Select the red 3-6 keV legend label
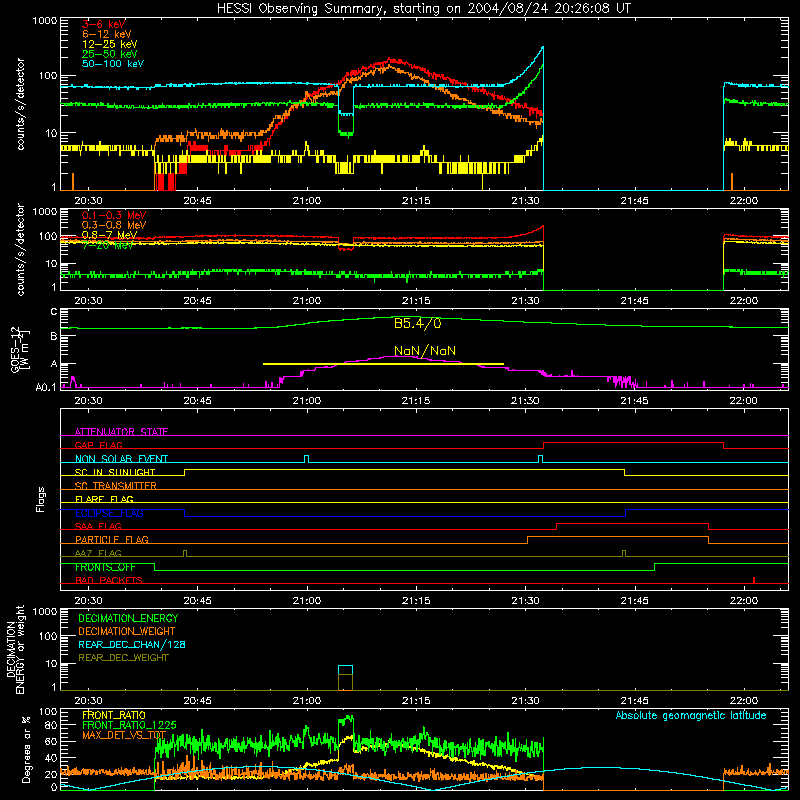The image size is (800, 800). click(x=104, y=24)
